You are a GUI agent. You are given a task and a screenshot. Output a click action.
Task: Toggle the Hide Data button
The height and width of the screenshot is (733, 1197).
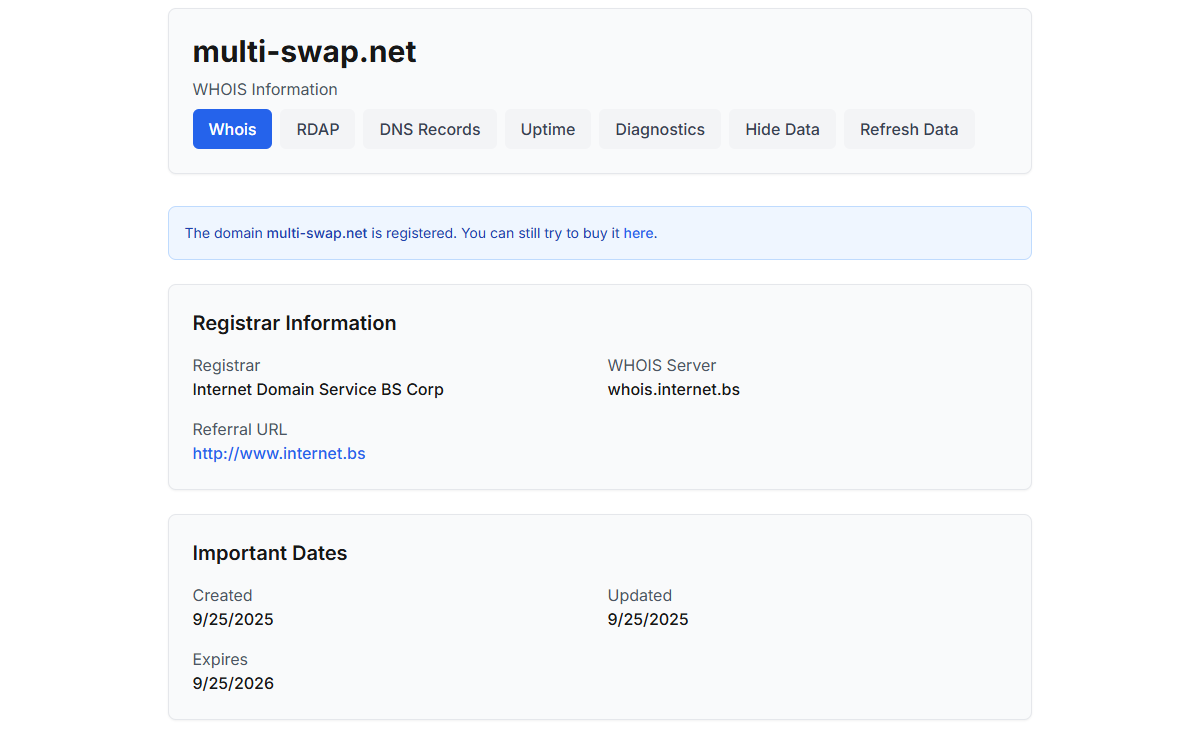pyautogui.click(x=782, y=129)
